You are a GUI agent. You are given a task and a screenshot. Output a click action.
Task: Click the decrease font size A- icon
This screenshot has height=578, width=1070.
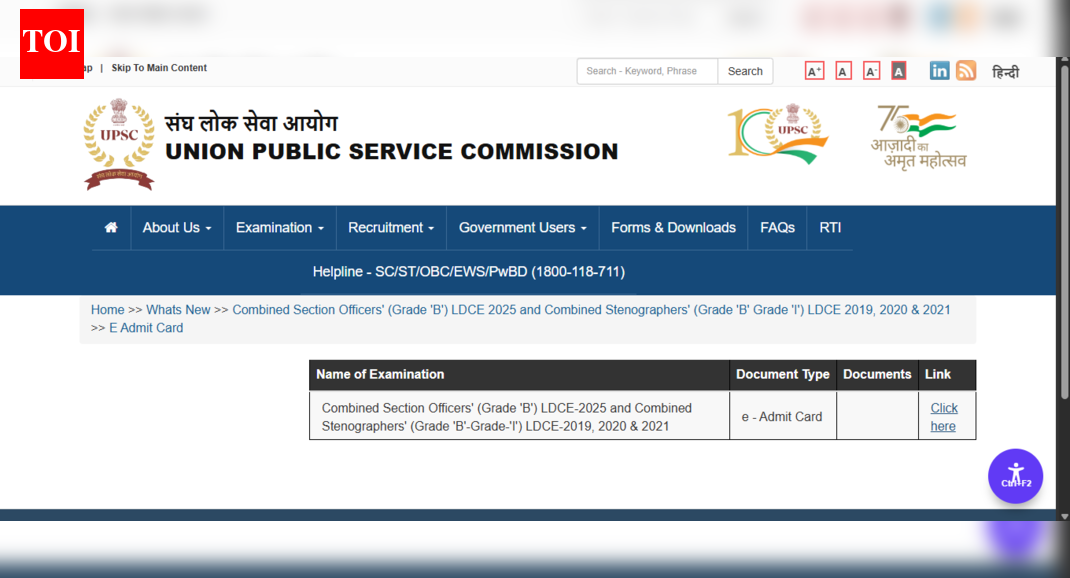871,70
